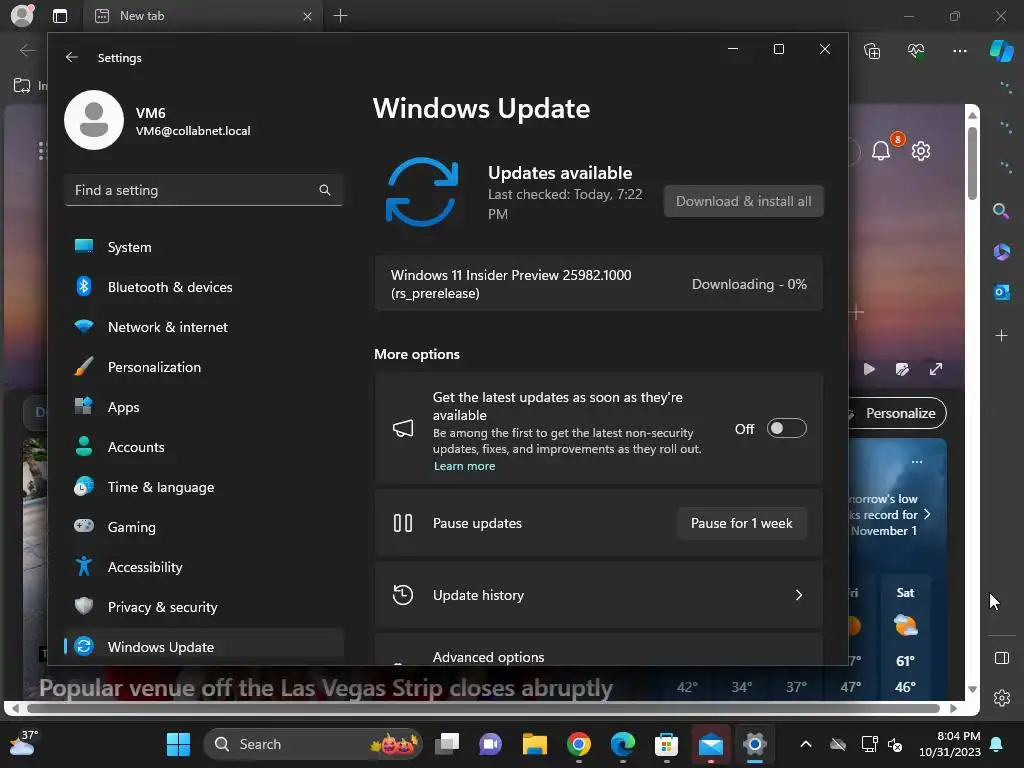1024x768 pixels.
Task: Open the clock showing 8:04 PM
Action: [x=950, y=744]
